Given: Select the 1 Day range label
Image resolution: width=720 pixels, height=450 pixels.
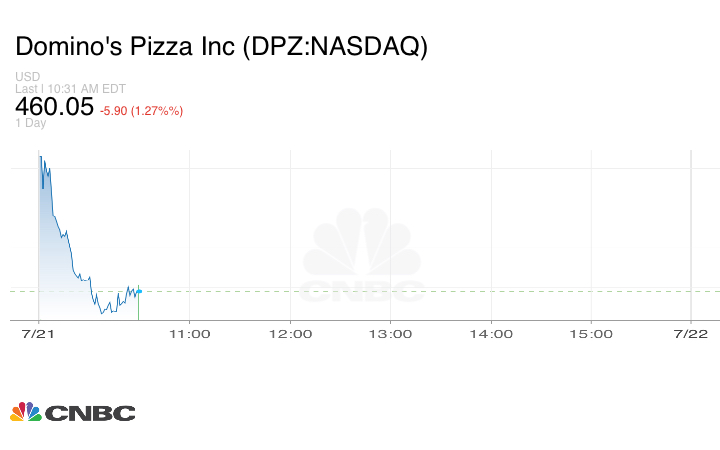Looking at the screenshot, I should [30, 123].
